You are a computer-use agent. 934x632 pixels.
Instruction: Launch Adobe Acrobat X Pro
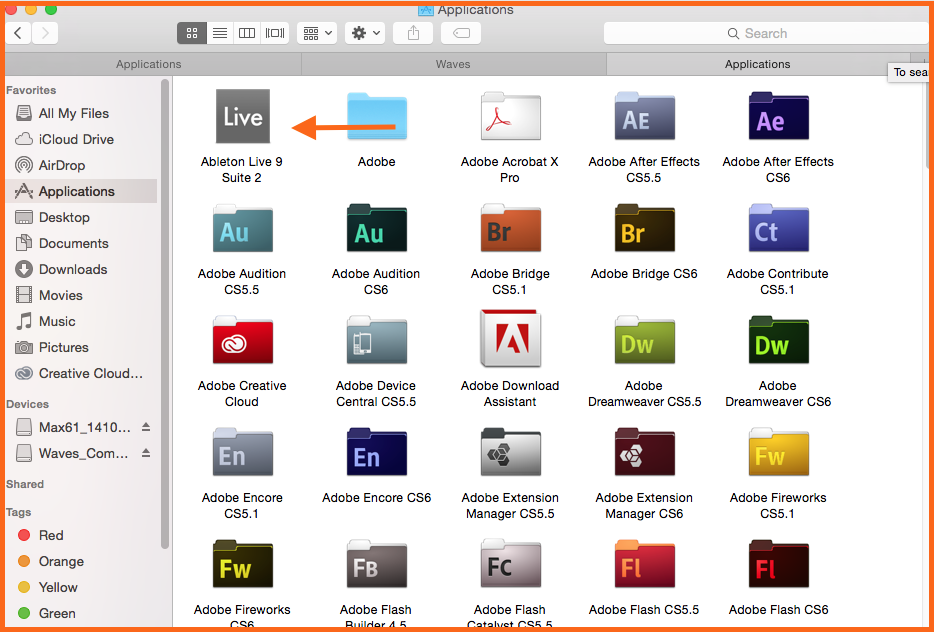point(510,116)
